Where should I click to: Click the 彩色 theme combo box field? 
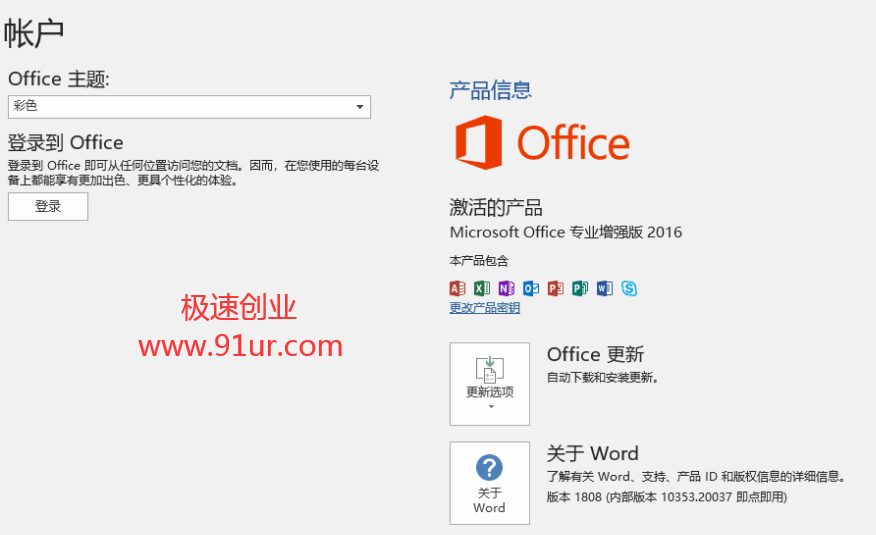pos(189,107)
